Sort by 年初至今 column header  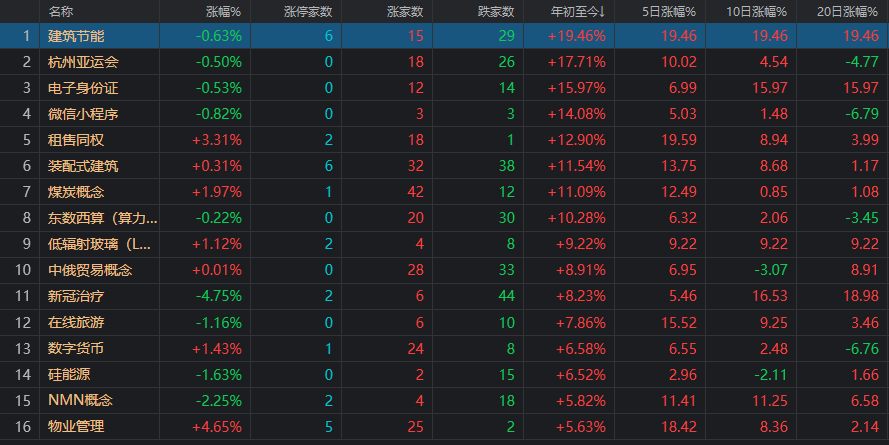click(x=578, y=11)
